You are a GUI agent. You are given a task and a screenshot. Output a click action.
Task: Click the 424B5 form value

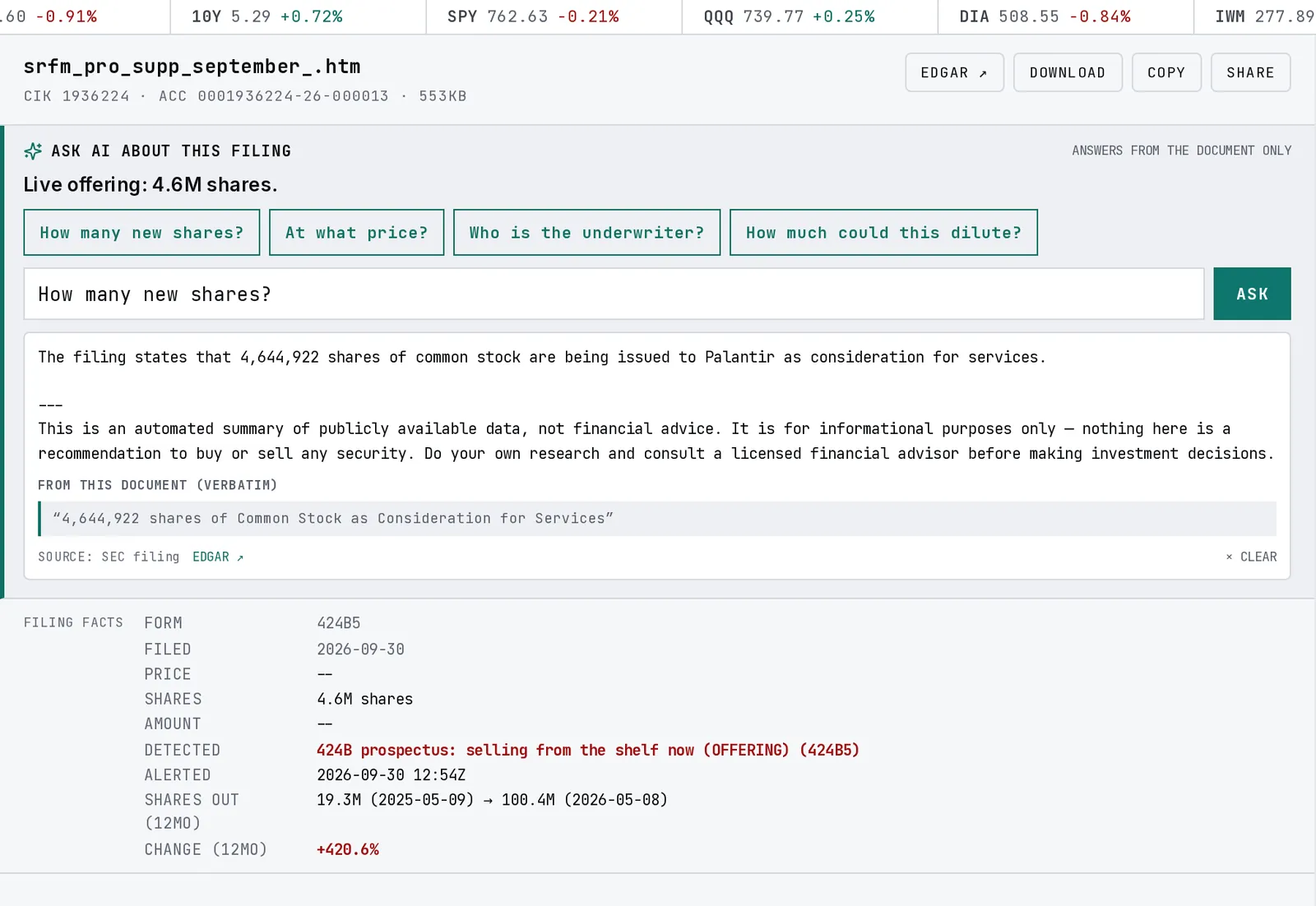[x=339, y=623]
